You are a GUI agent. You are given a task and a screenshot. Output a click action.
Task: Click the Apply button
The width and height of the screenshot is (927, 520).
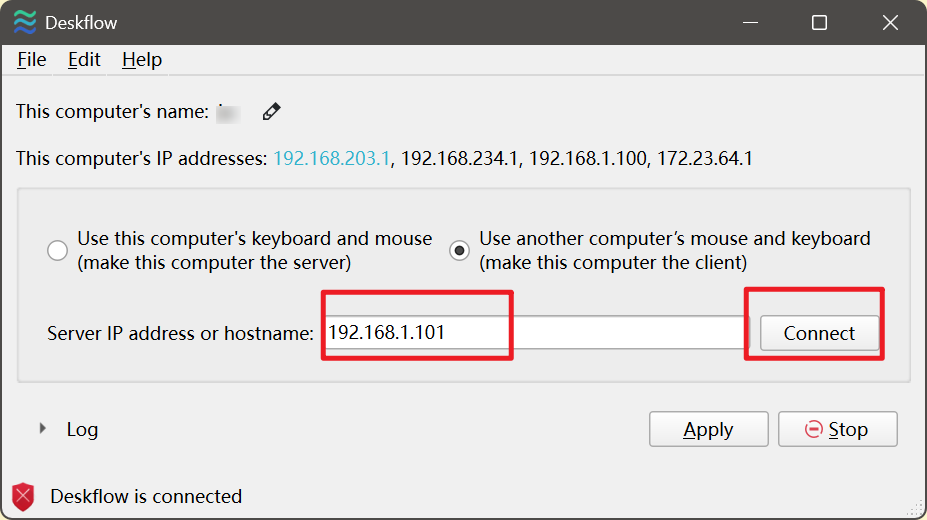point(708,429)
